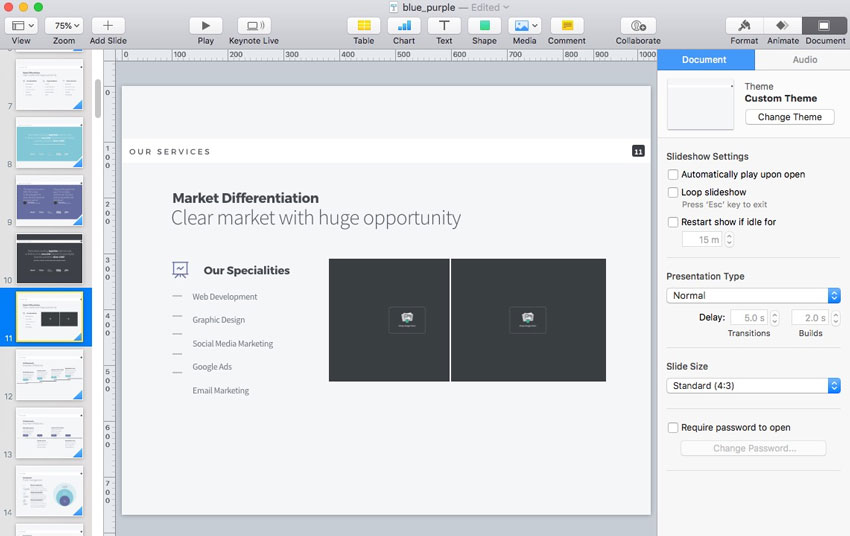Screen dimensions: 850x536
Task: Play the slideshow
Action: pos(205,25)
